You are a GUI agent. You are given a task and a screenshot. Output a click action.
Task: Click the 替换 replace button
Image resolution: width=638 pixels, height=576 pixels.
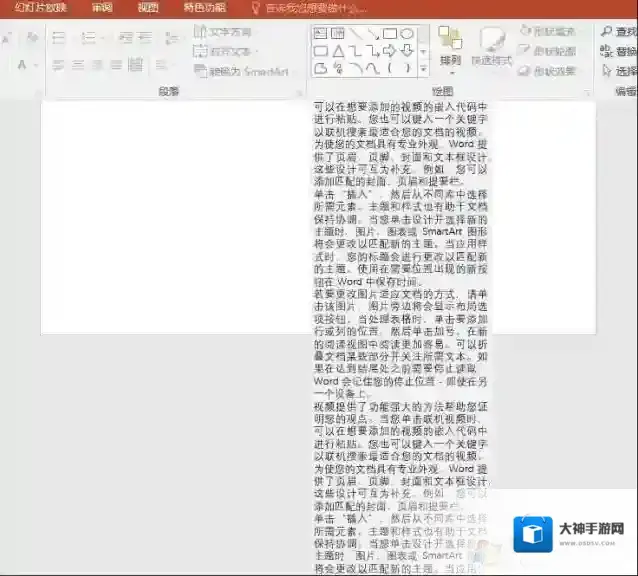coord(619,51)
